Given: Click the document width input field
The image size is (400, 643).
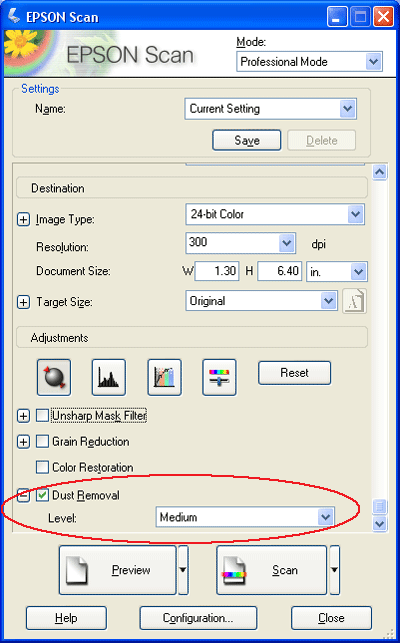Looking at the screenshot, I should (217, 271).
